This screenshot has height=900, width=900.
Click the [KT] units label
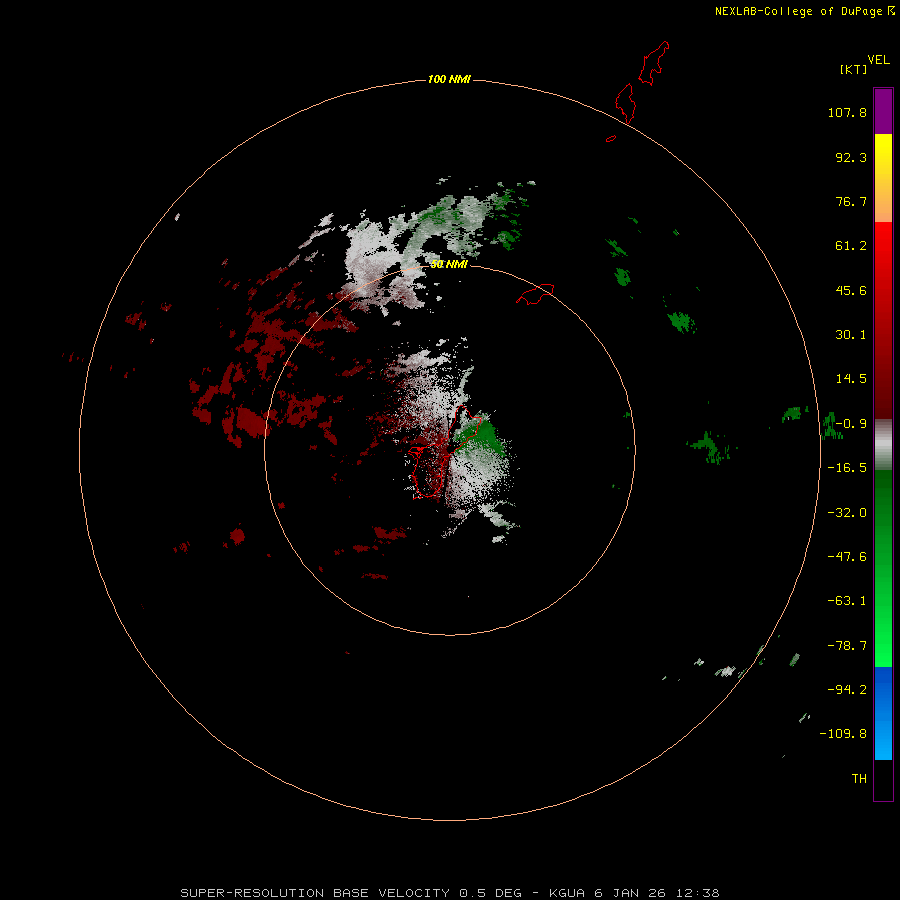pyautogui.click(x=854, y=69)
